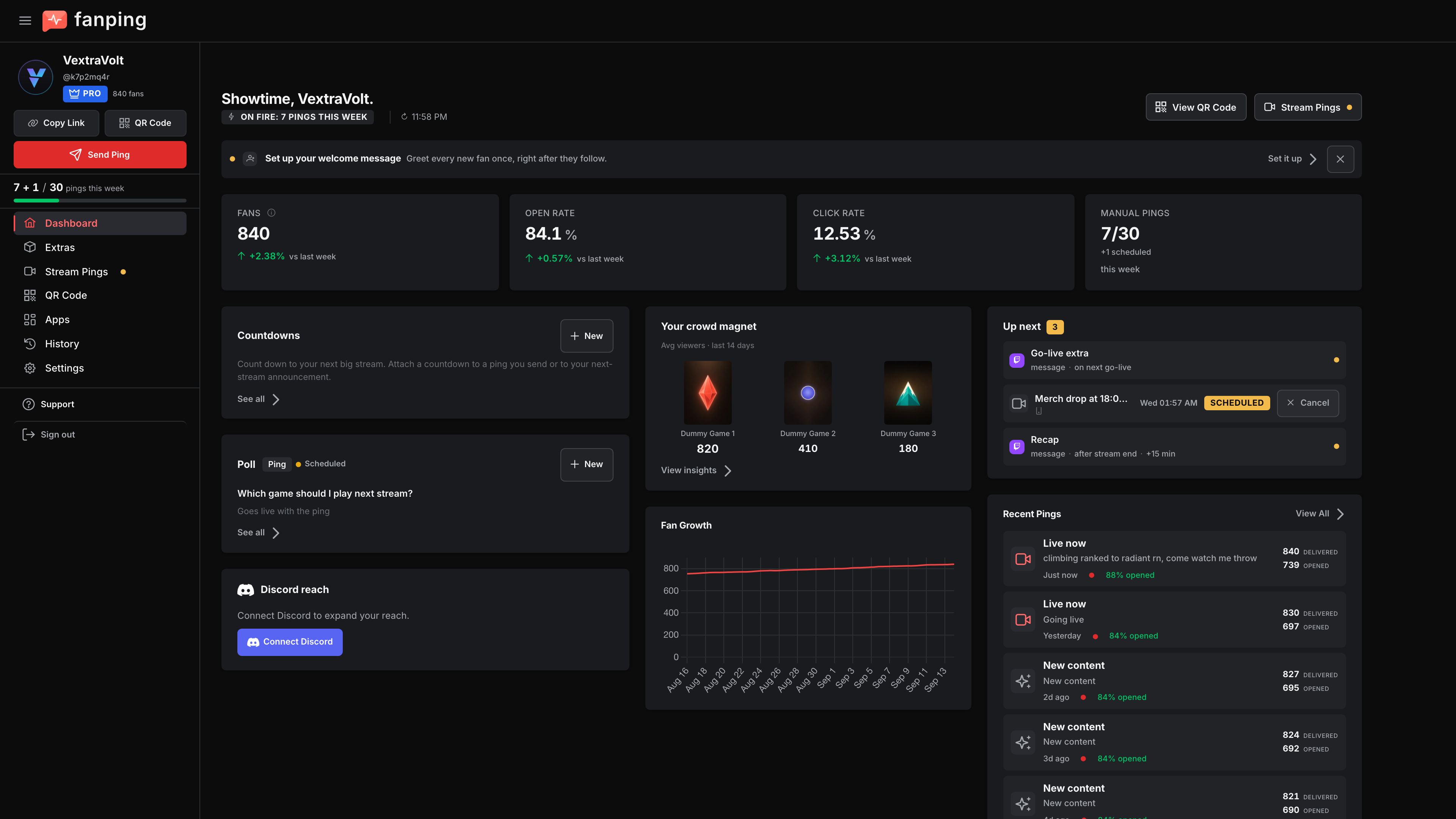Click the Twitch icon on the Recap row

[x=1017, y=447]
